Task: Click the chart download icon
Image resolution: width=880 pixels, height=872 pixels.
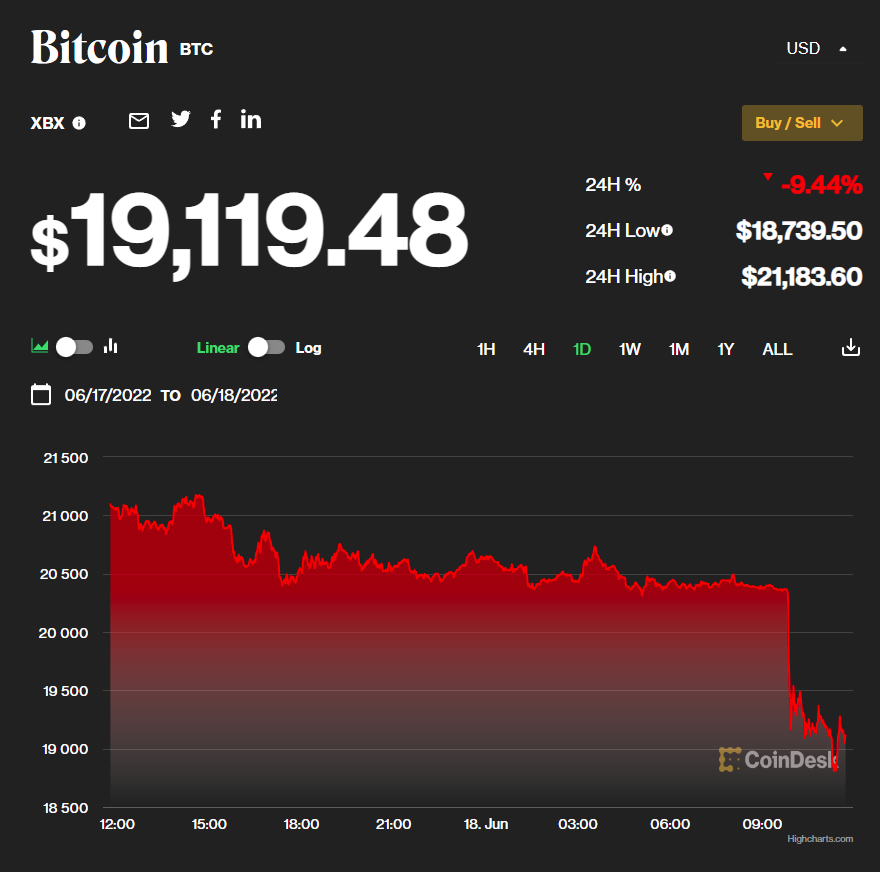Action: coord(850,347)
